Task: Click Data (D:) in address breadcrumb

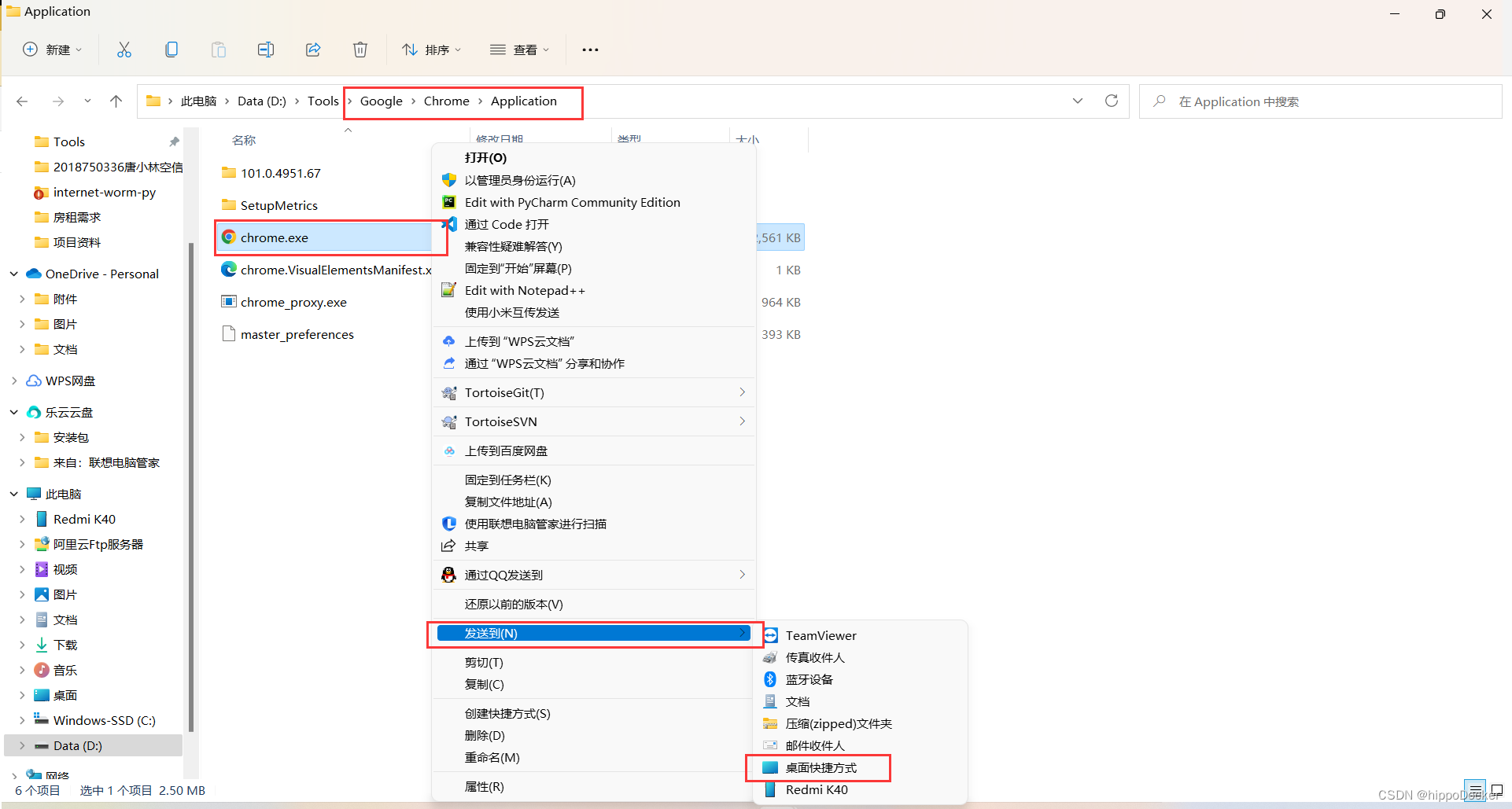Action: pos(262,101)
